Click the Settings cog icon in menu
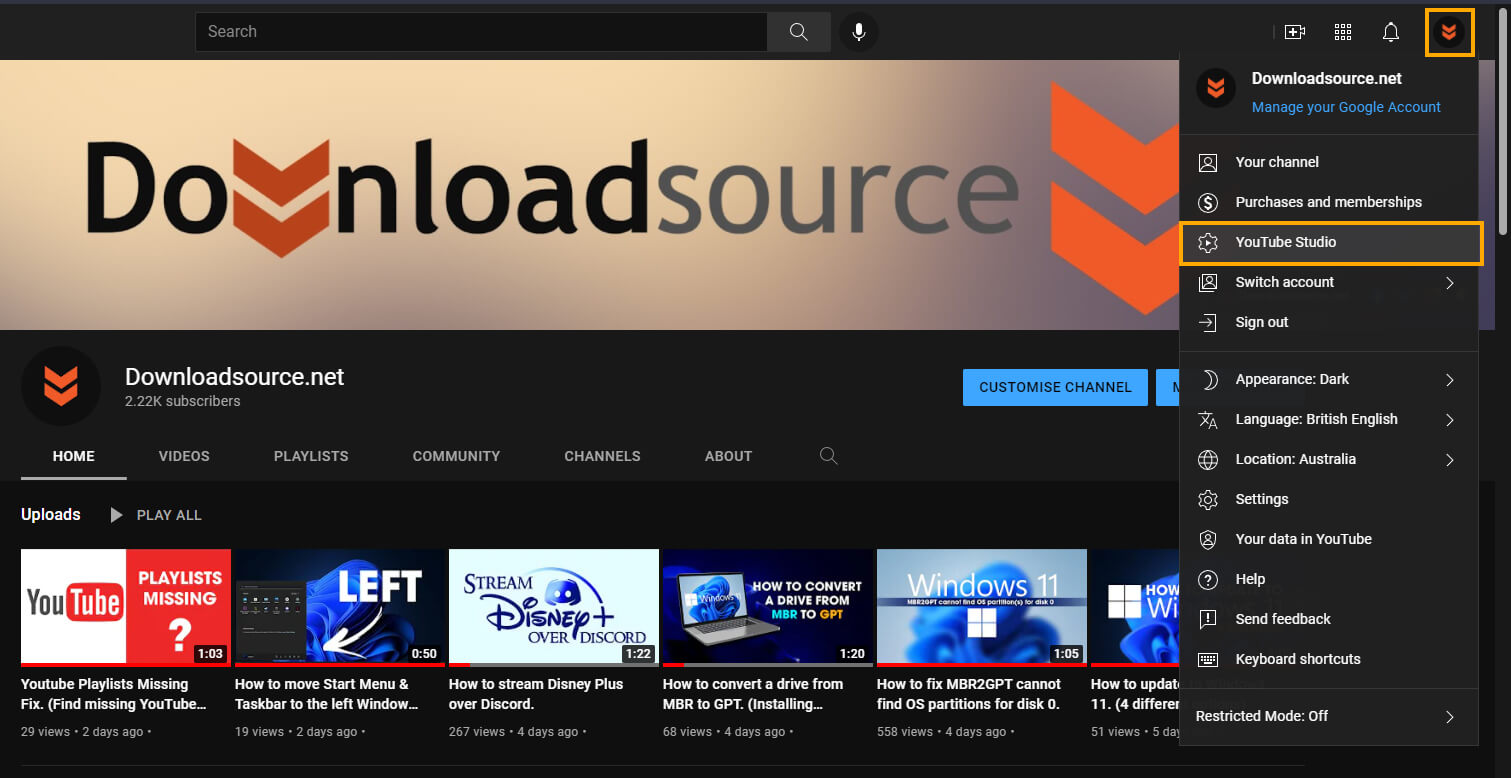This screenshot has width=1511, height=778. click(x=1208, y=499)
